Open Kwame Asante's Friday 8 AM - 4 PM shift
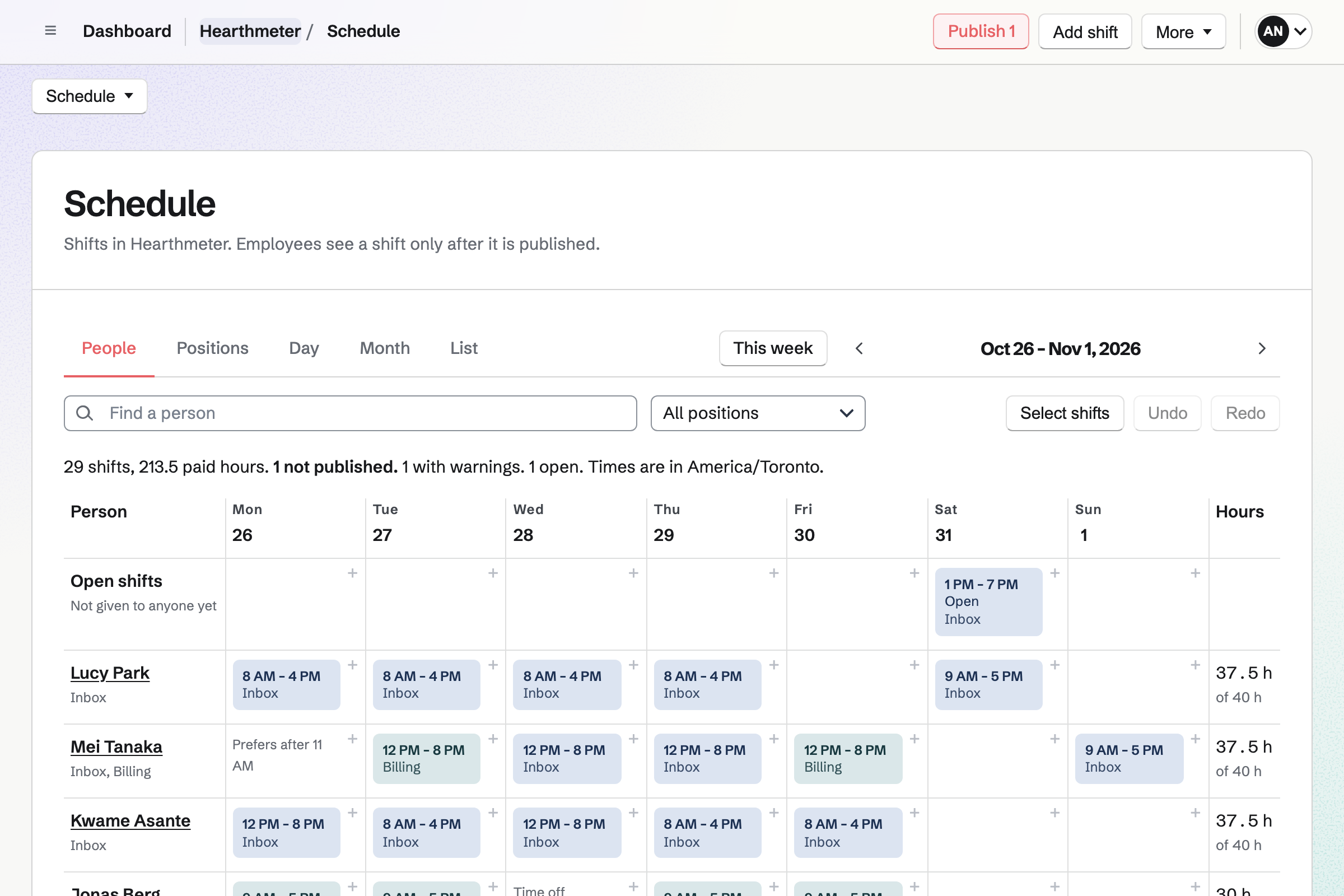Viewport: 1344px width, 896px height. tap(848, 833)
